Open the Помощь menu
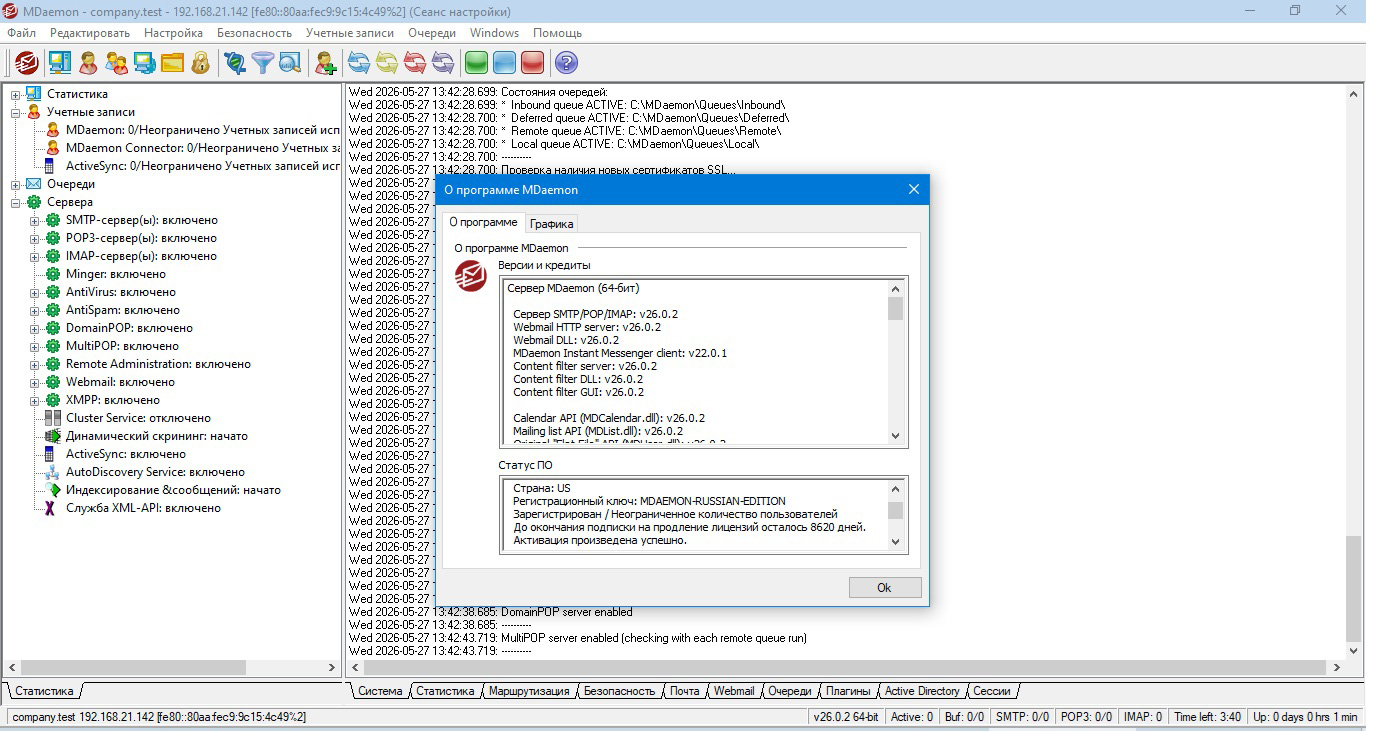Image resolution: width=1373 pixels, height=731 pixels. pos(557,33)
